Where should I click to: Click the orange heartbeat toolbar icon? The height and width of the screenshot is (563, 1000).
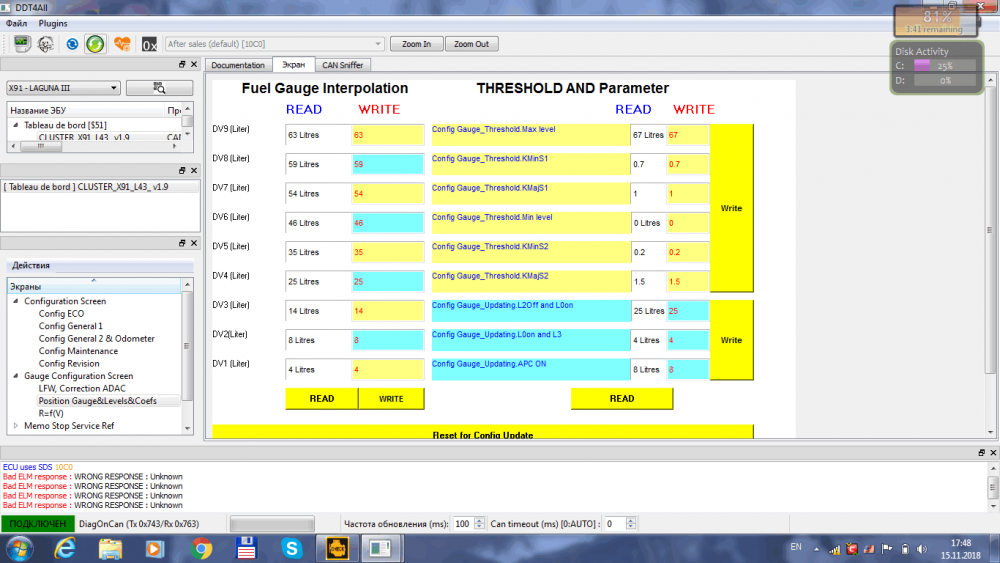(x=122, y=44)
